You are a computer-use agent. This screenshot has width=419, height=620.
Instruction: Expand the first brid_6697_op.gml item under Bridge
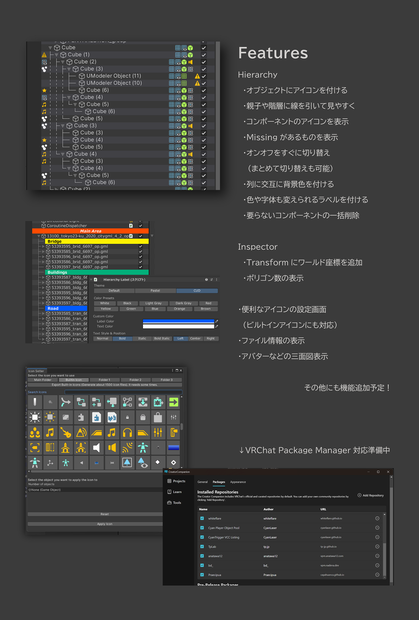pyautogui.click(x=43, y=246)
